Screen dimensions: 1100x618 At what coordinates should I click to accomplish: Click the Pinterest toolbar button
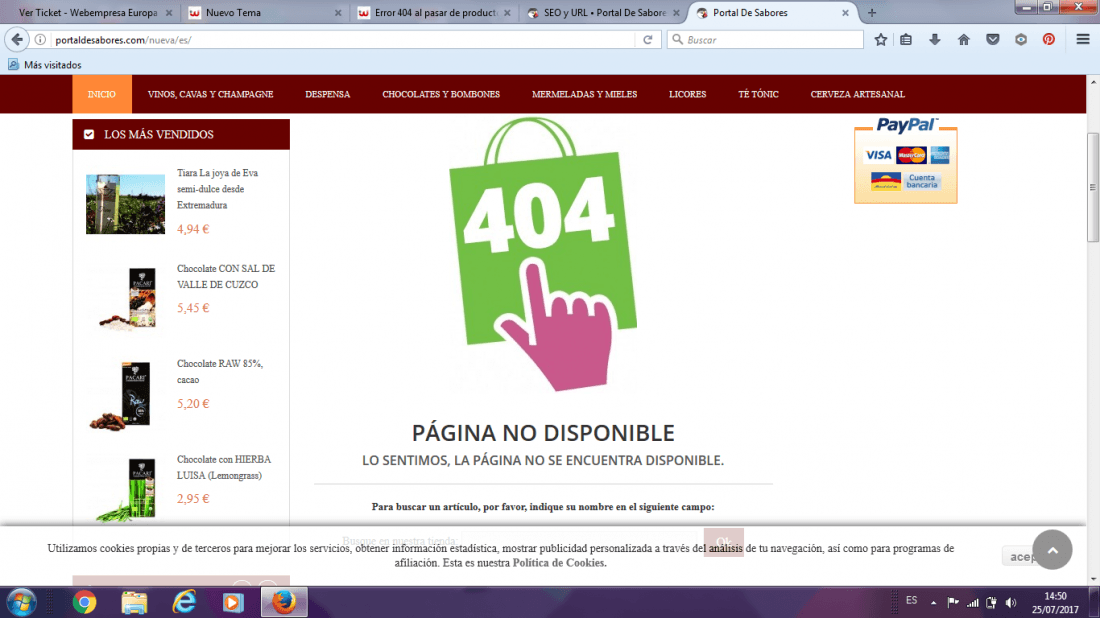click(1049, 40)
